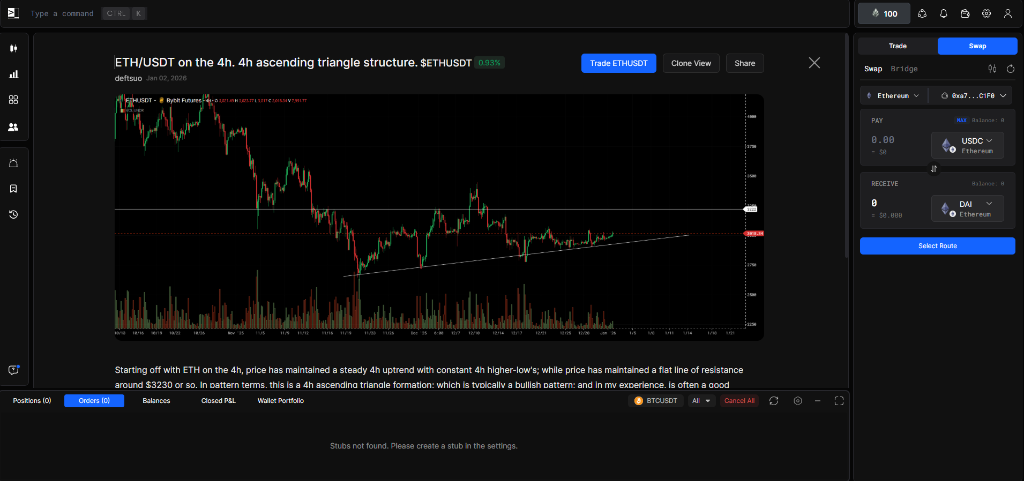
Task: Open the Orders (0) tab
Action: 94,401
